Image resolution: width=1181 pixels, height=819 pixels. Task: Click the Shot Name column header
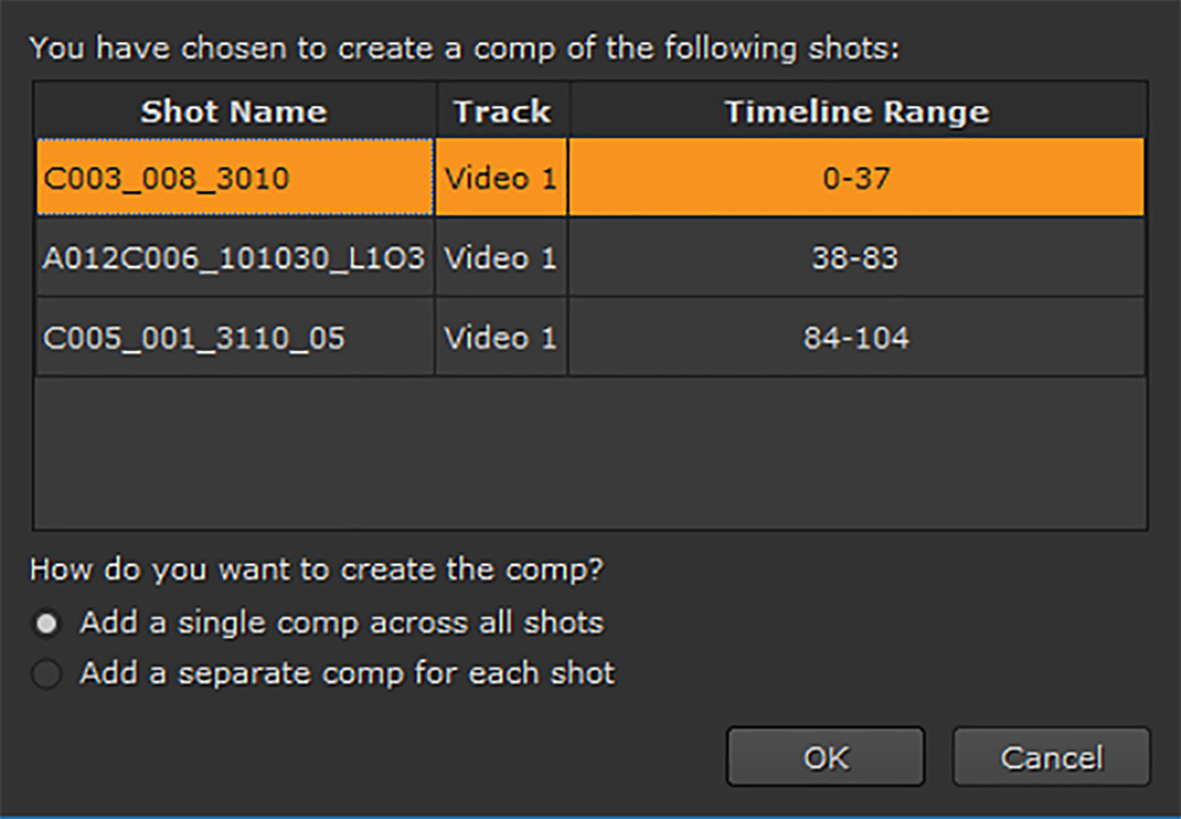234,111
